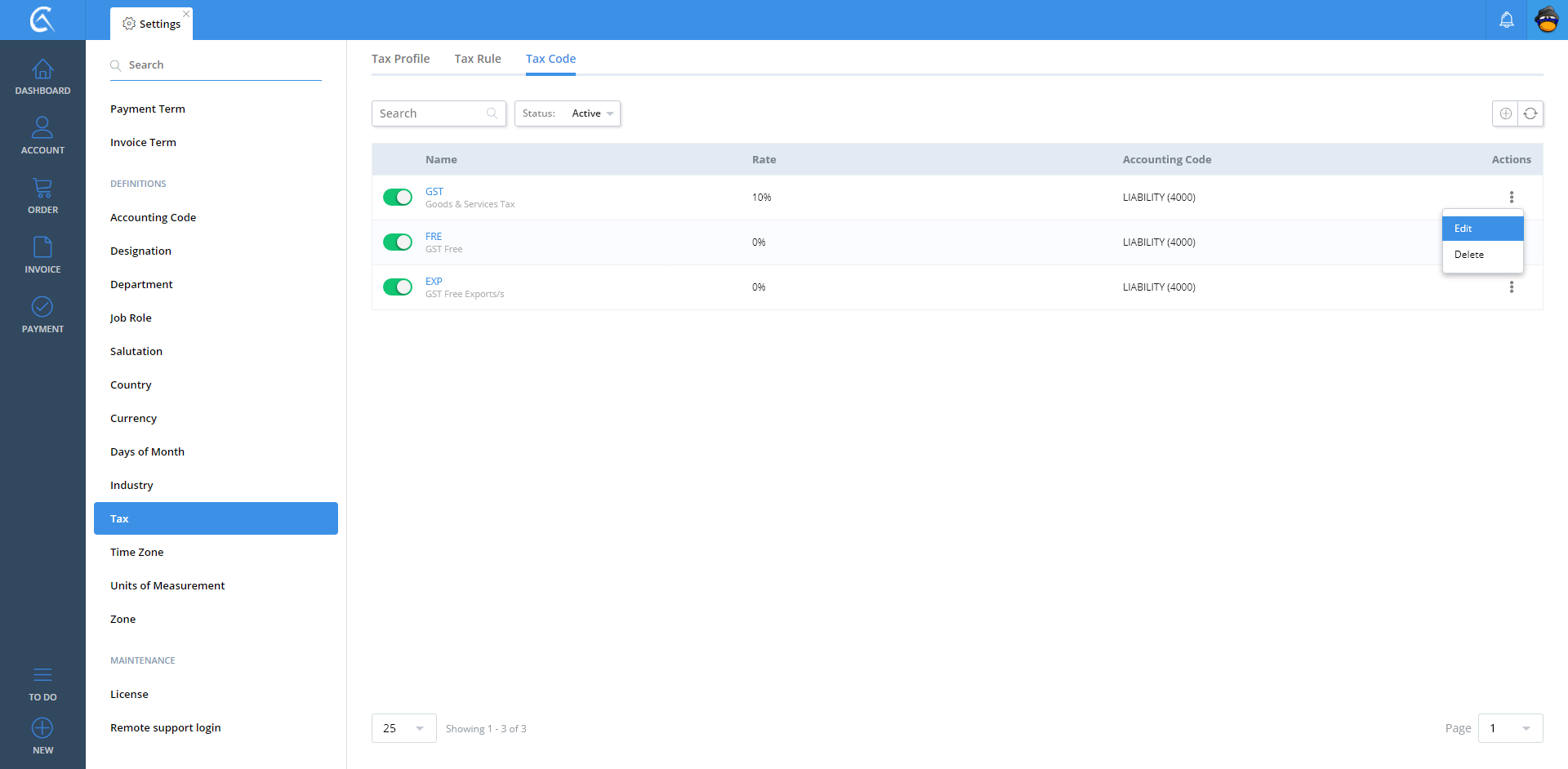
Task: Switch off the EXP tax code
Action: 398,287
